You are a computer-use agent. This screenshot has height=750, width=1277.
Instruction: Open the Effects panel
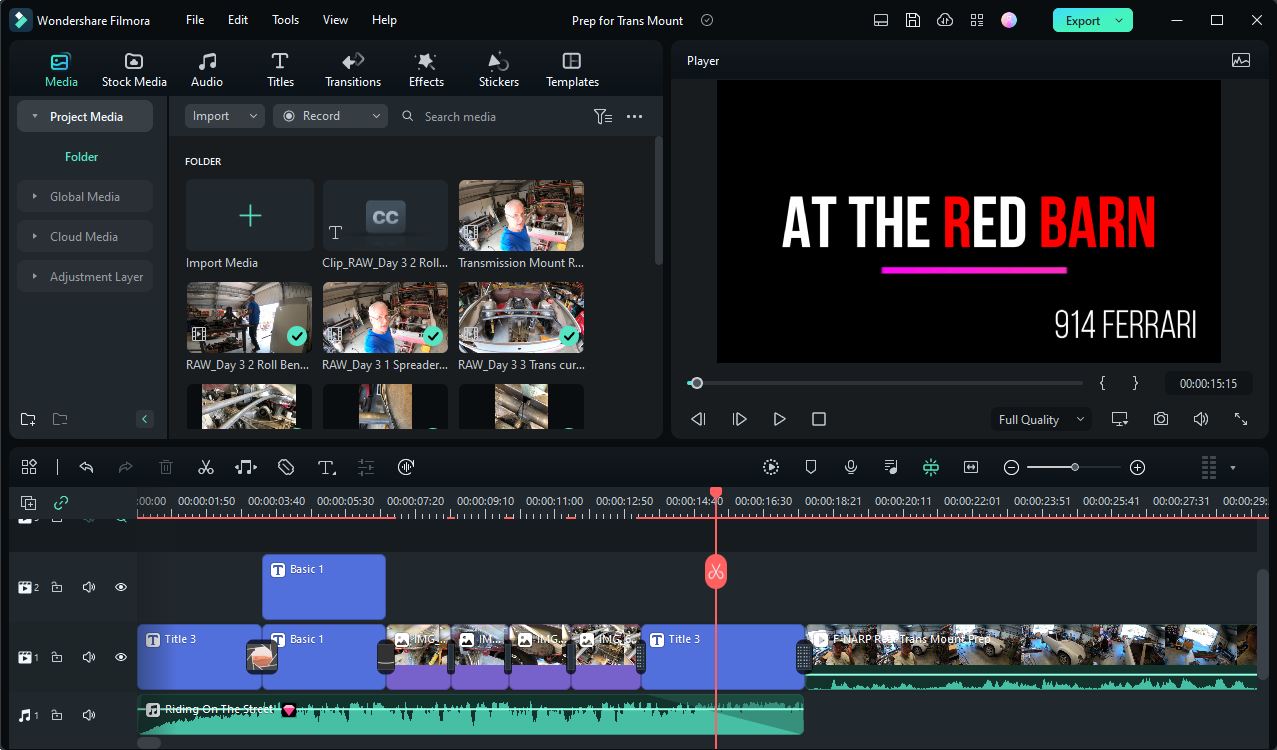point(426,70)
